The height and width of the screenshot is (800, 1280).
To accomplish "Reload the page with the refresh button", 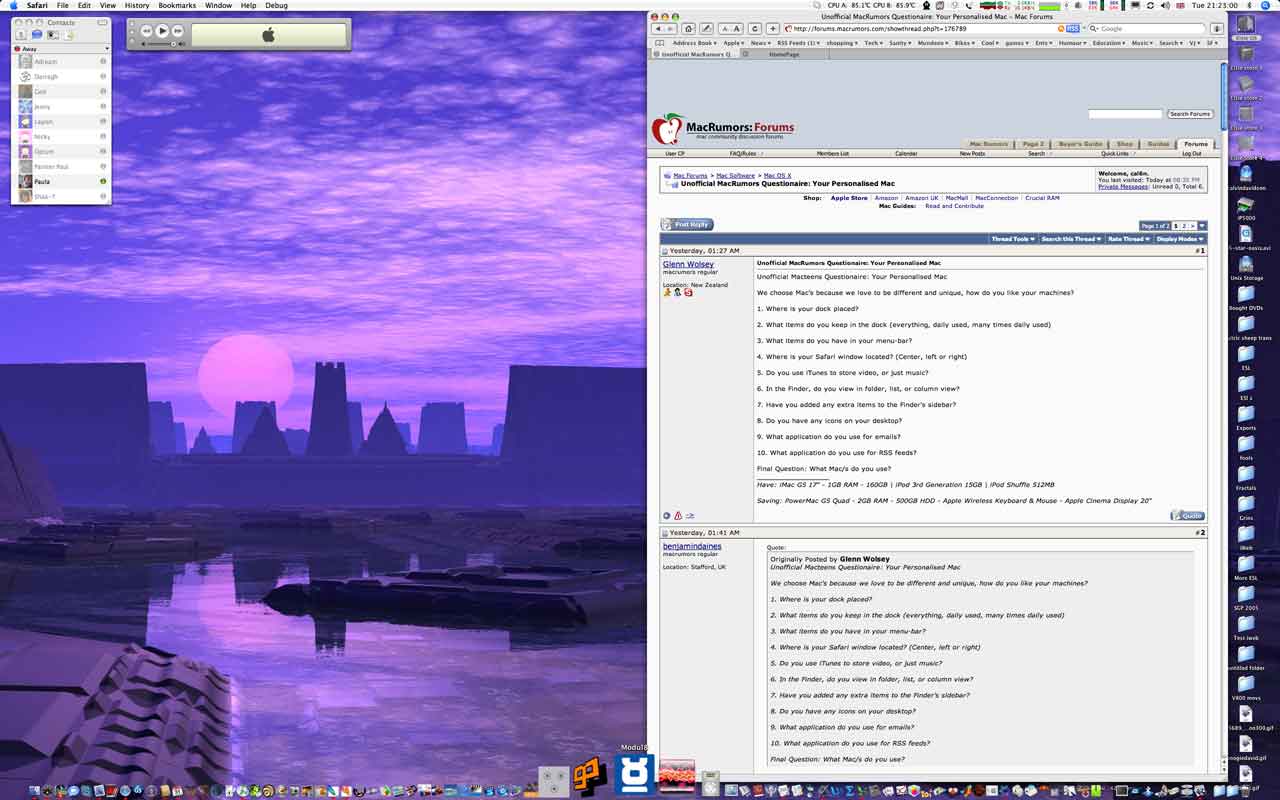I will (x=755, y=29).
